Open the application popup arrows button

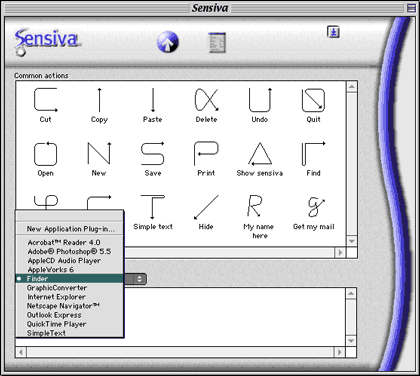[140, 279]
